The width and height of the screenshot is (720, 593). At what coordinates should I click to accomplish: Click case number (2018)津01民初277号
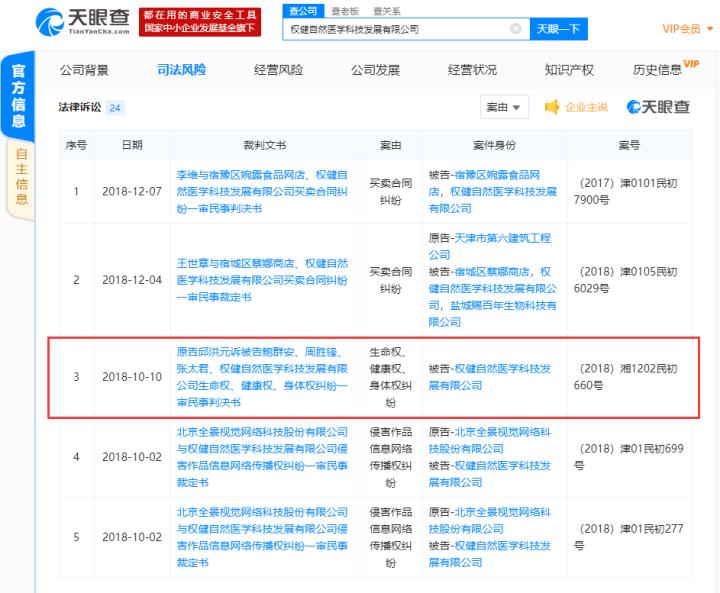tap(628, 537)
